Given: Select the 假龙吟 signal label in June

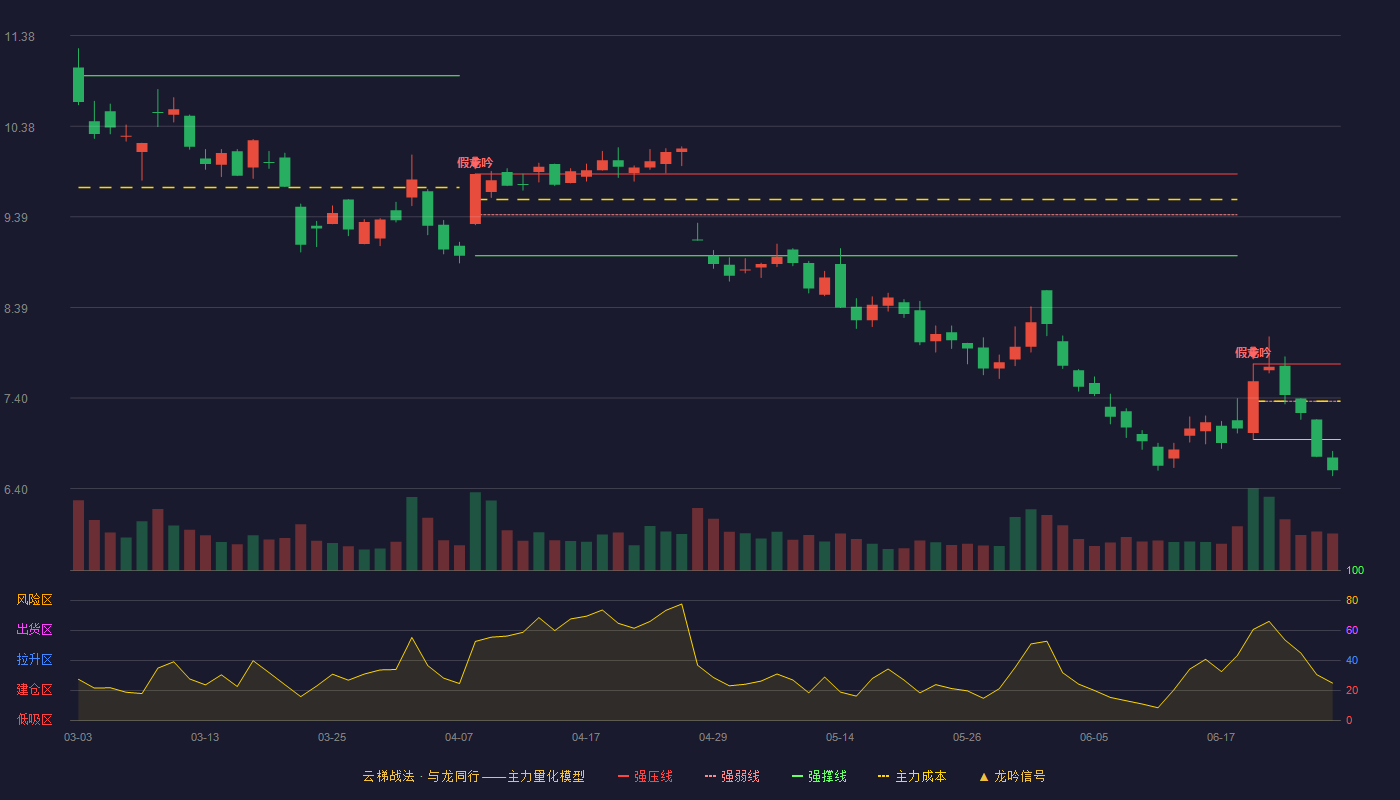Looking at the screenshot, I should (x=1253, y=352).
